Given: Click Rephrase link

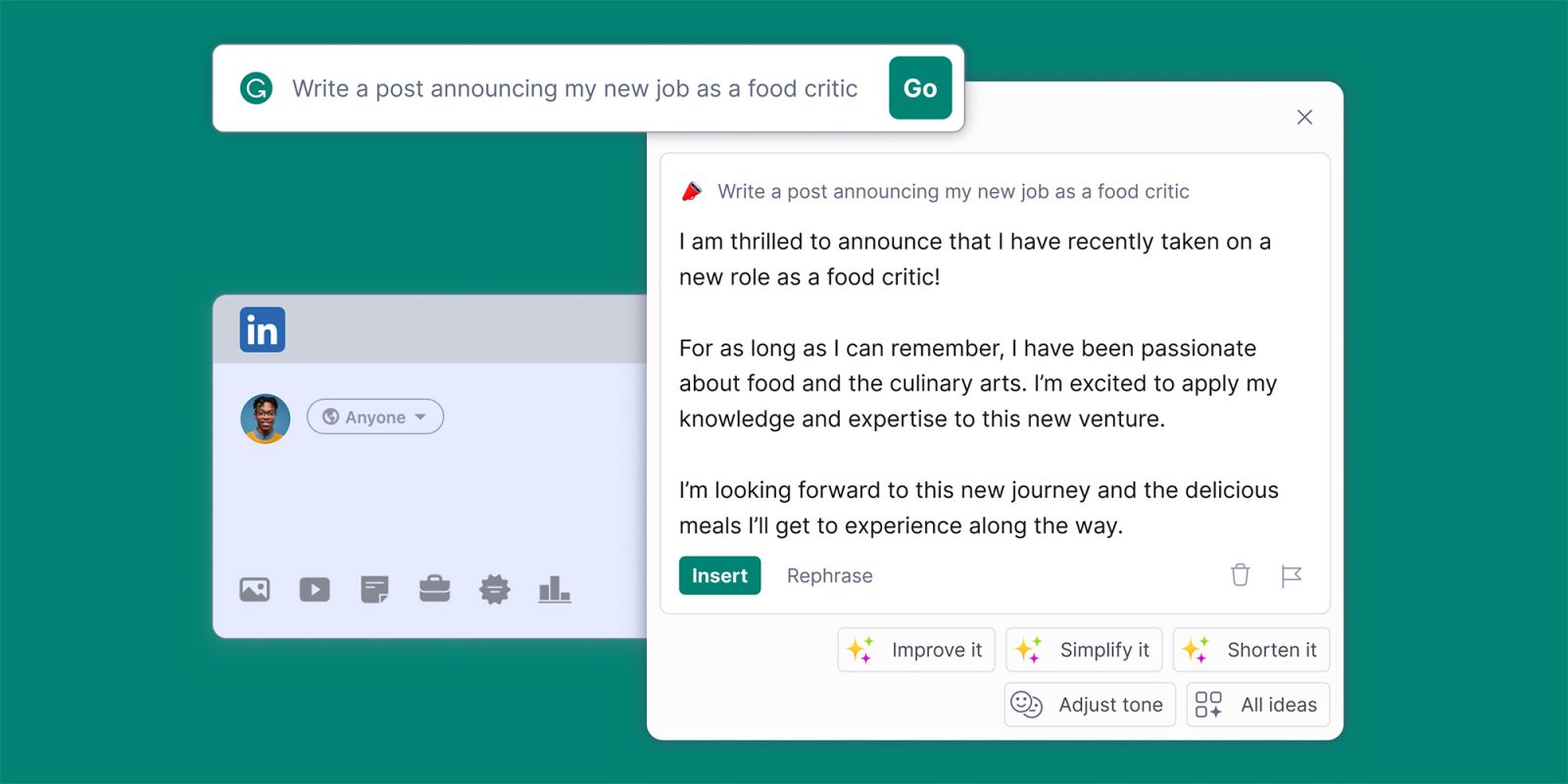Looking at the screenshot, I should click(829, 575).
